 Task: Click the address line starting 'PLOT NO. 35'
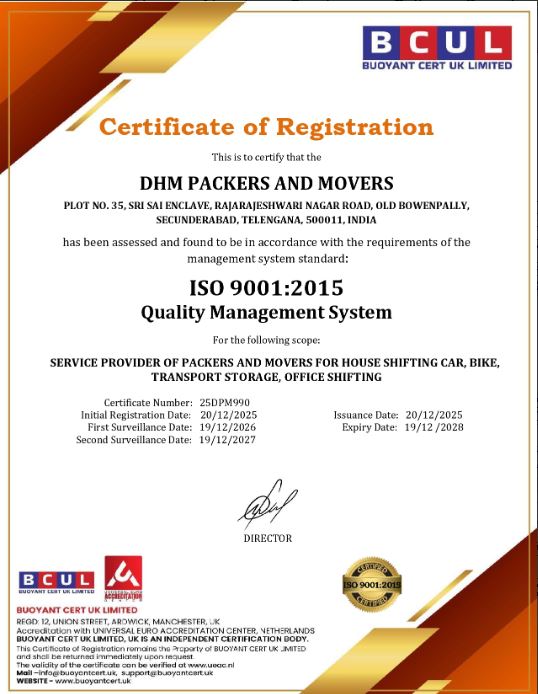coord(266,205)
